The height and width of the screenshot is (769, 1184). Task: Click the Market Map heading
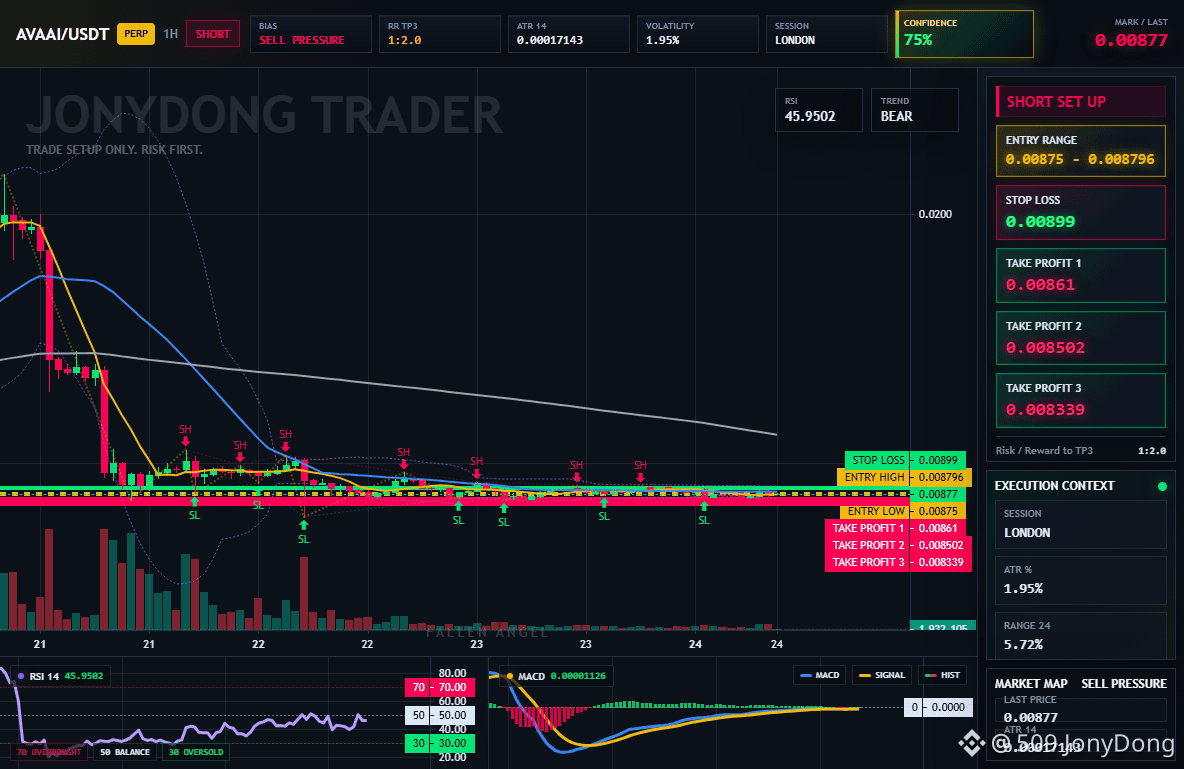[1031, 684]
